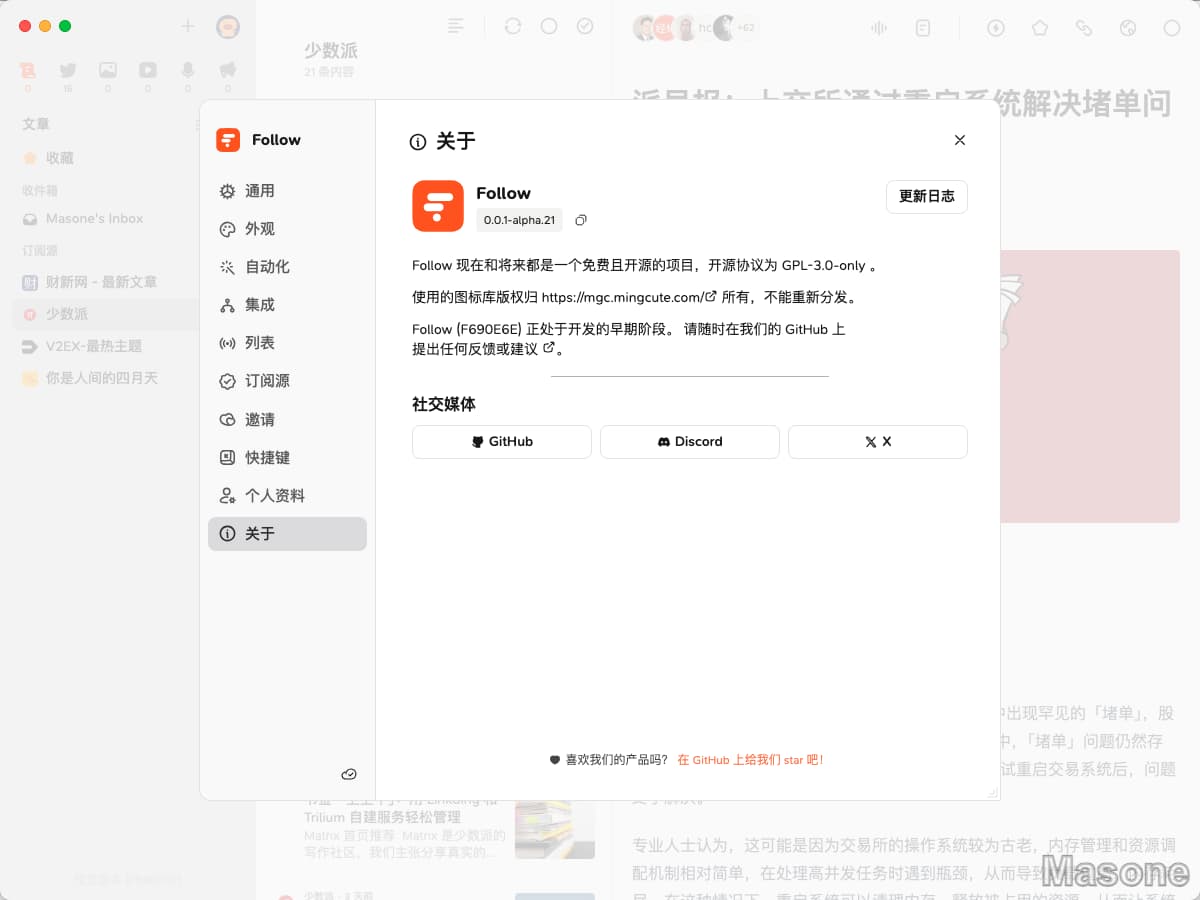Image resolution: width=1200 pixels, height=900 pixels.
Task: Select the 关于 settings tab
Action: coord(287,534)
